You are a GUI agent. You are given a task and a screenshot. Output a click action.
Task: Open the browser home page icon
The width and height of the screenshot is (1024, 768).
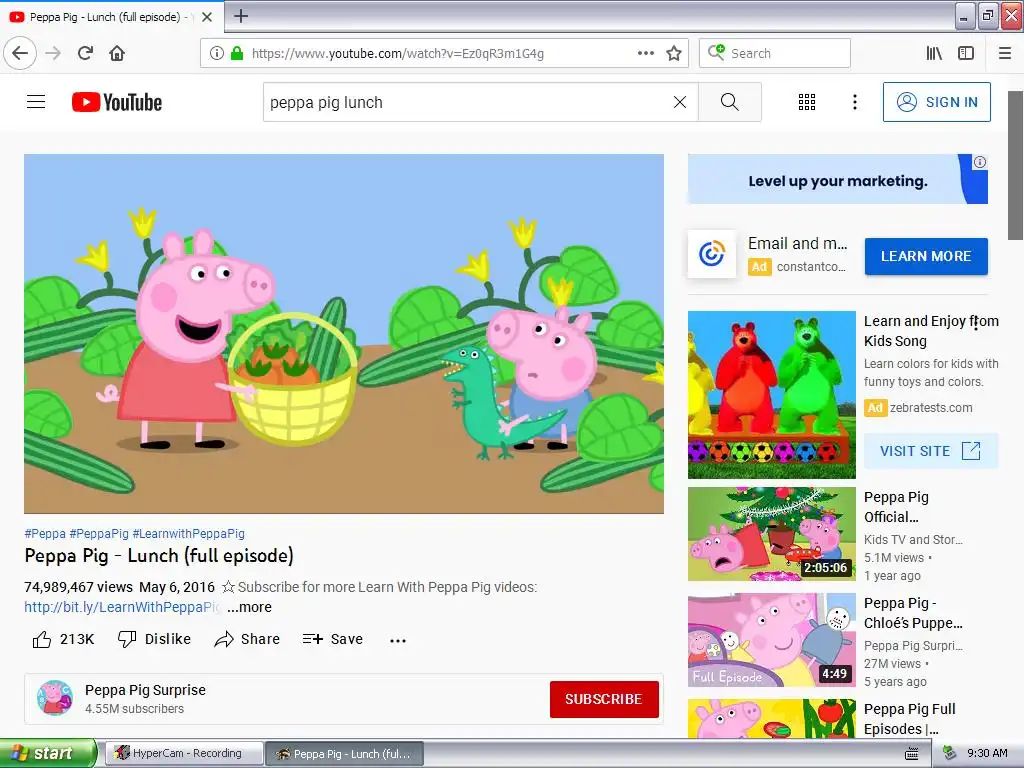(117, 53)
